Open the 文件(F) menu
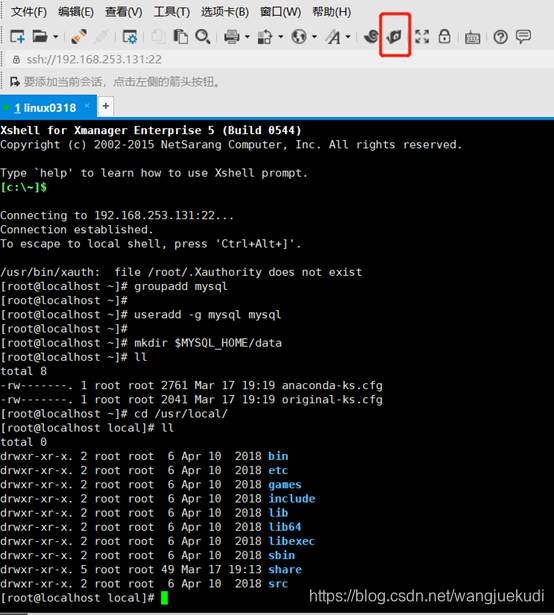Viewport: 554px width, 615px height. click(29, 12)
